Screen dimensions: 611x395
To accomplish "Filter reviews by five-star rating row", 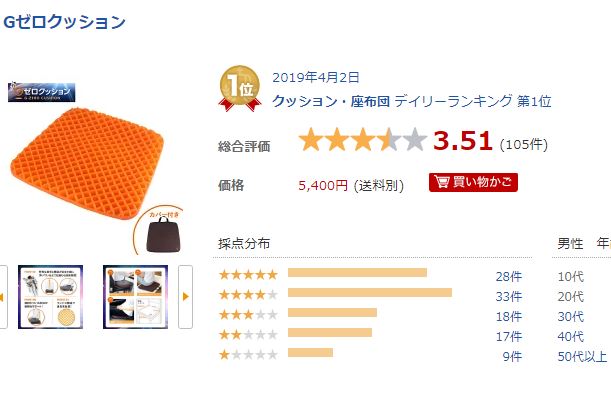I will (370, 275).
